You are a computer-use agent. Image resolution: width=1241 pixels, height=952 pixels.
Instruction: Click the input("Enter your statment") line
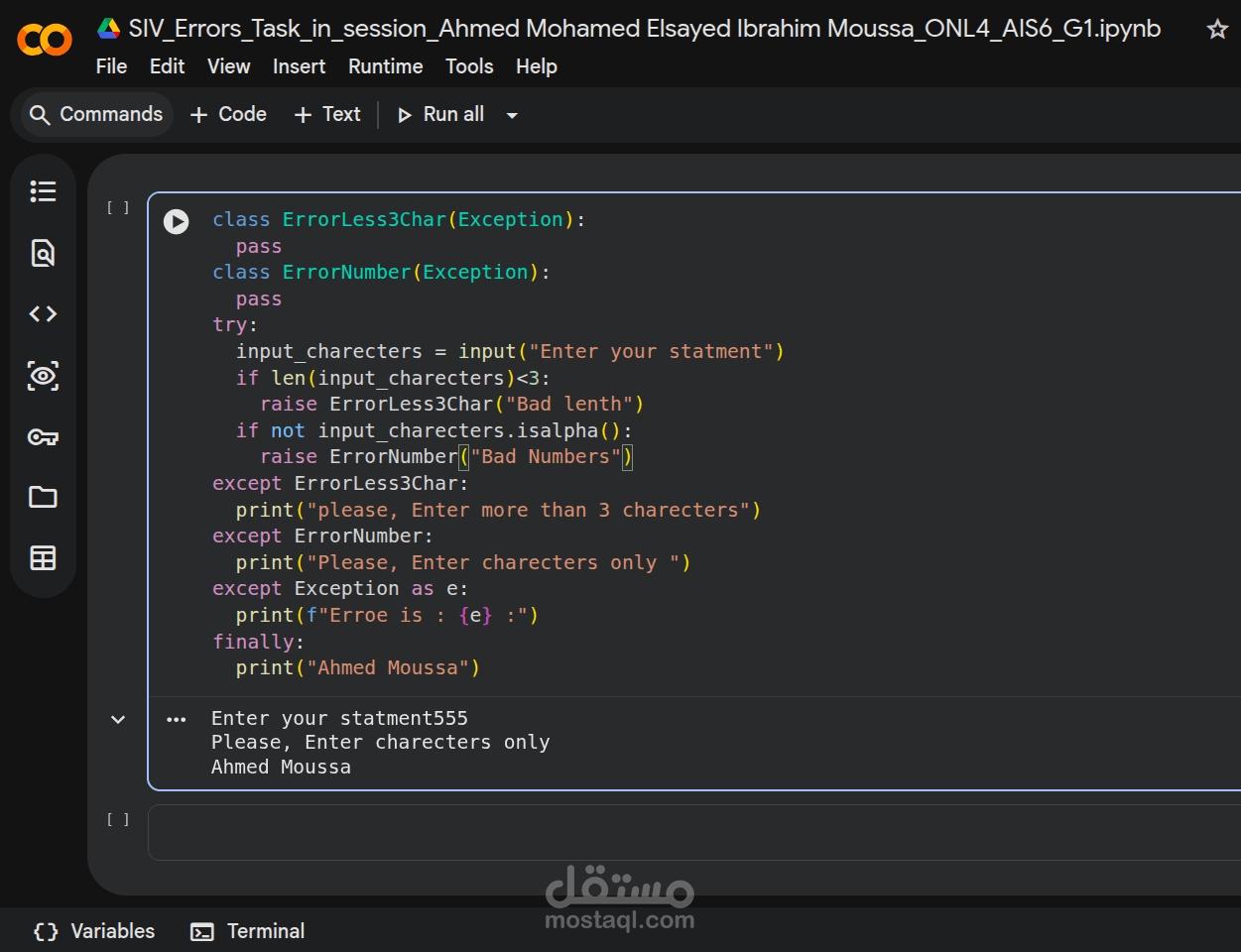[510, 351]
